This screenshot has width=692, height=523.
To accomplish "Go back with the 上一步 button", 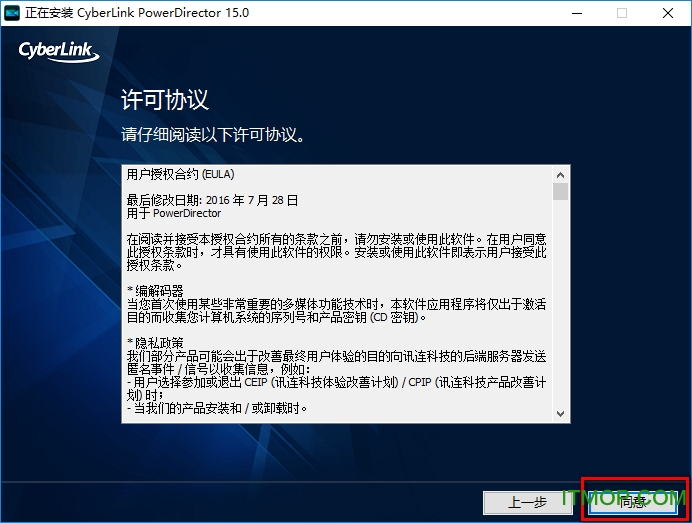I will 527,502.
